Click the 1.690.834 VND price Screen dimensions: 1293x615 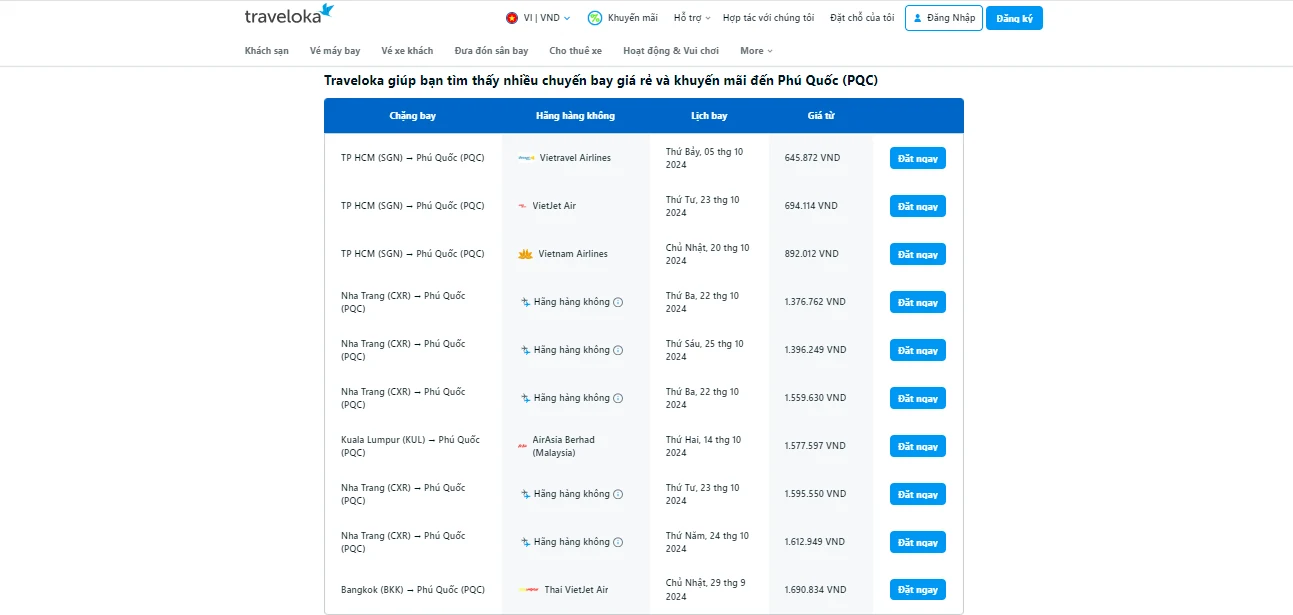pyautogui.click(x=815, y=590)
